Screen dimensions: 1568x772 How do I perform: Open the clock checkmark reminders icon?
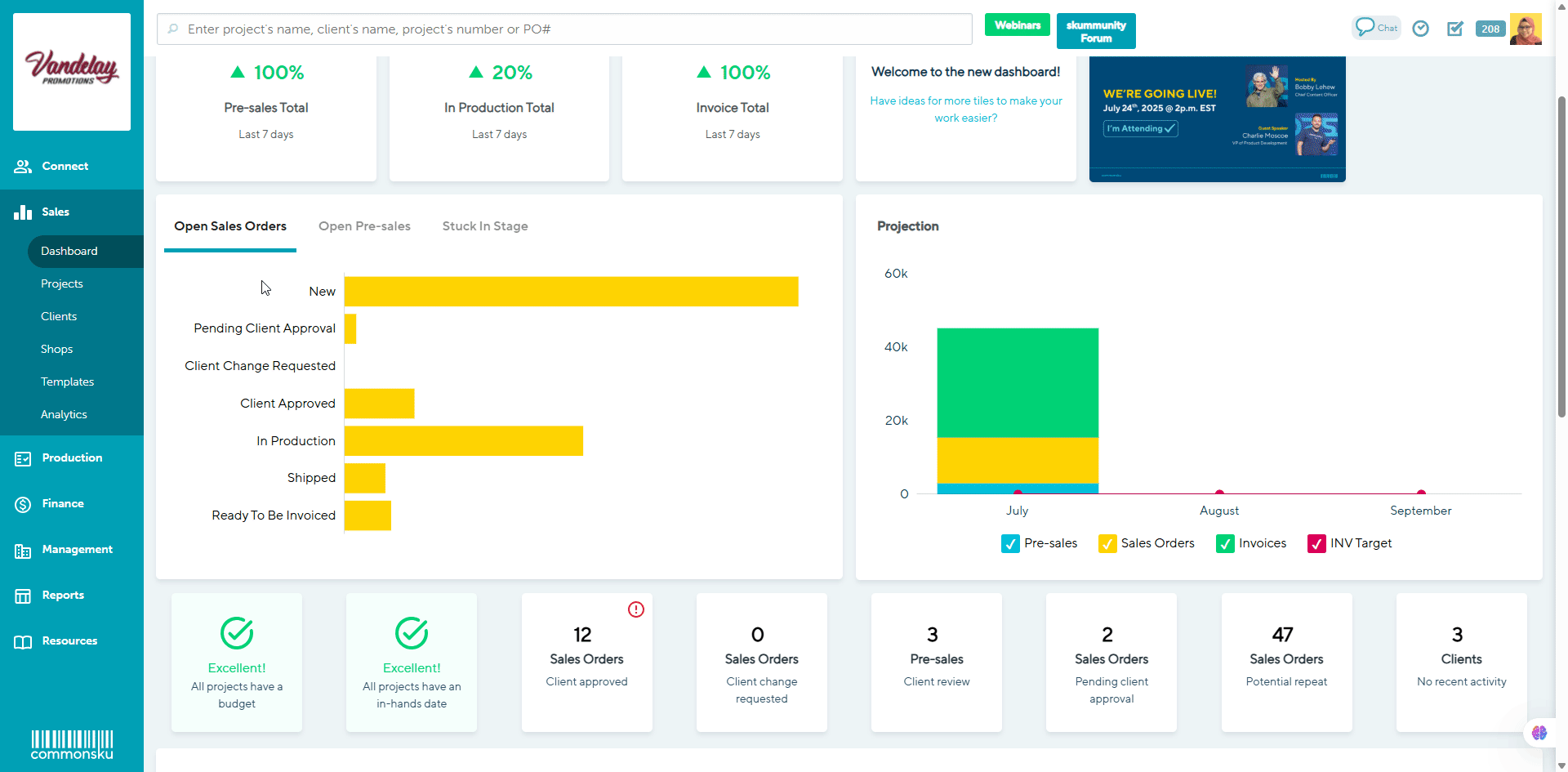coord(1421,29)
